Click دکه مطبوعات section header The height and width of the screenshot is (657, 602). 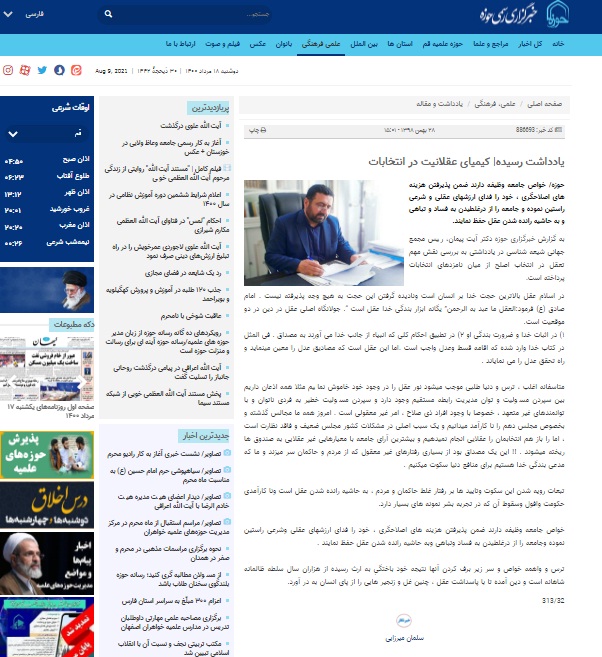[x=72, y=324]
